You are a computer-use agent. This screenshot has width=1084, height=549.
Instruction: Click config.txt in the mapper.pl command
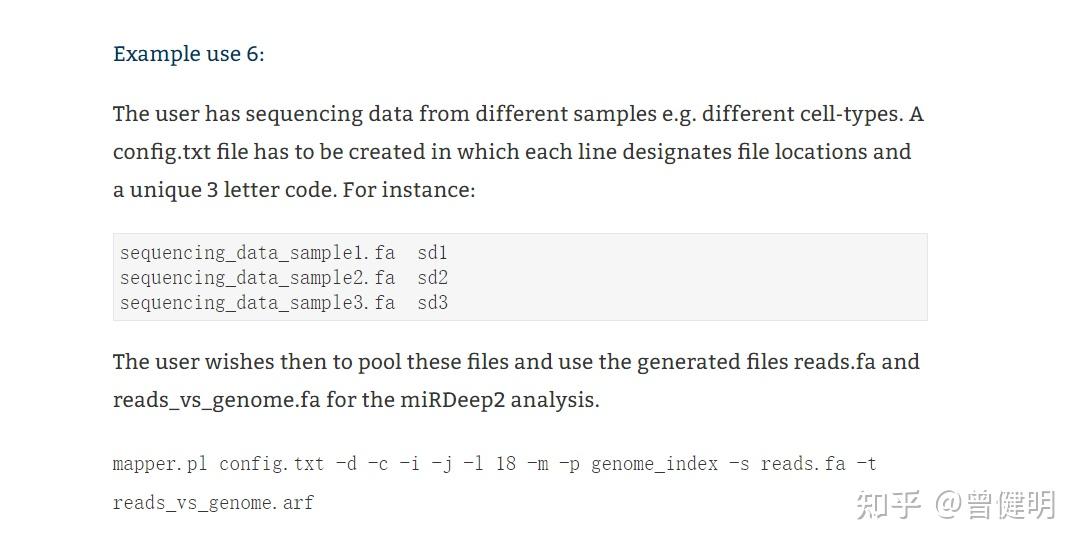pos(271,464)
